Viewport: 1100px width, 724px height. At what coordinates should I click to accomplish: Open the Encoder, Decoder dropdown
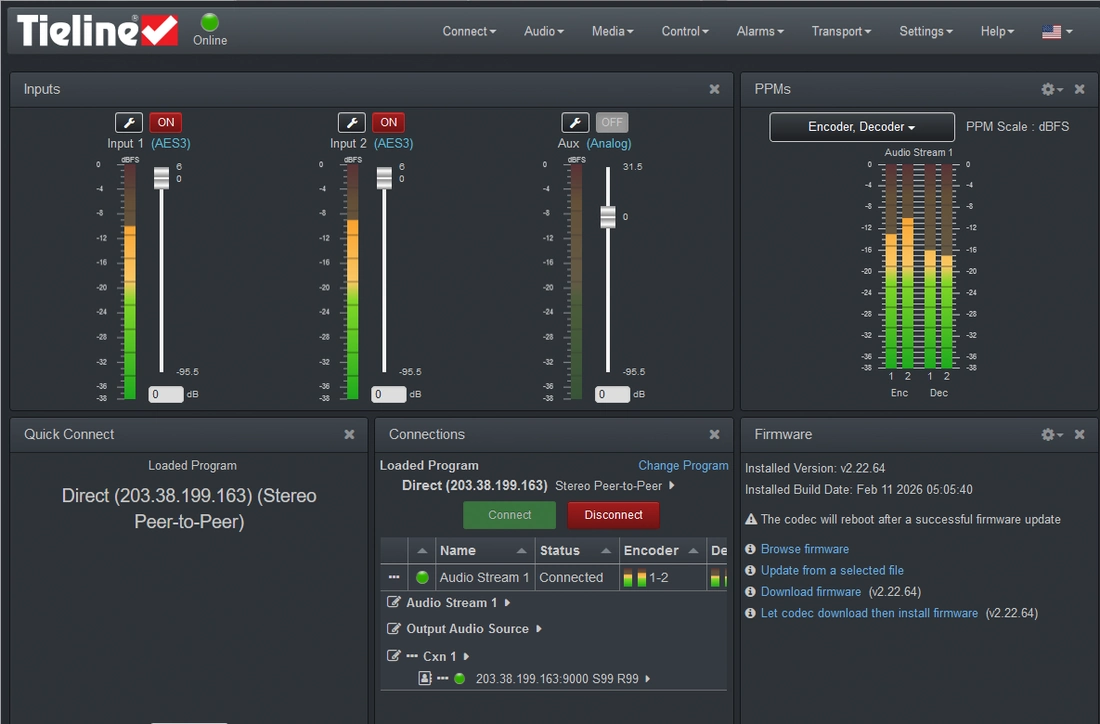point(861,127)
